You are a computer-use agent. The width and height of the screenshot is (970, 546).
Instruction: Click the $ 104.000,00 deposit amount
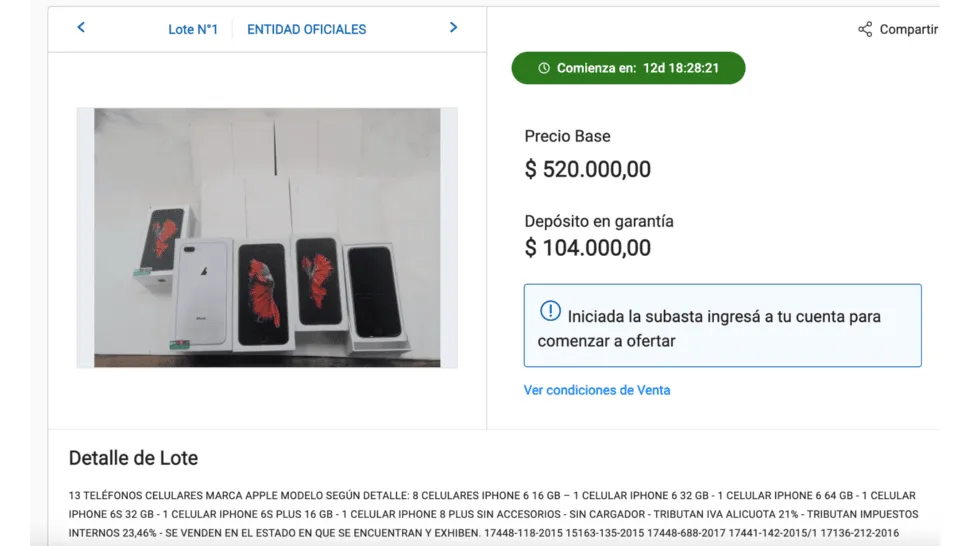(587, 248)
